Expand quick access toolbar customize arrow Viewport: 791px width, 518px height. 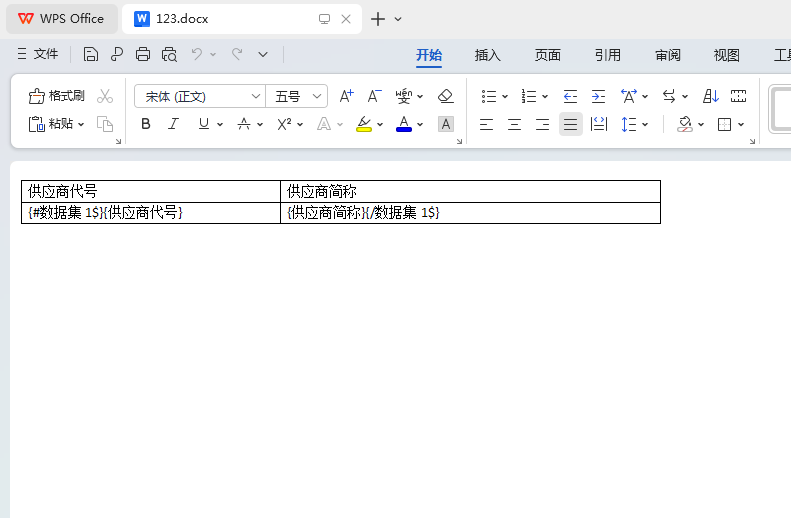pos(263,54)
